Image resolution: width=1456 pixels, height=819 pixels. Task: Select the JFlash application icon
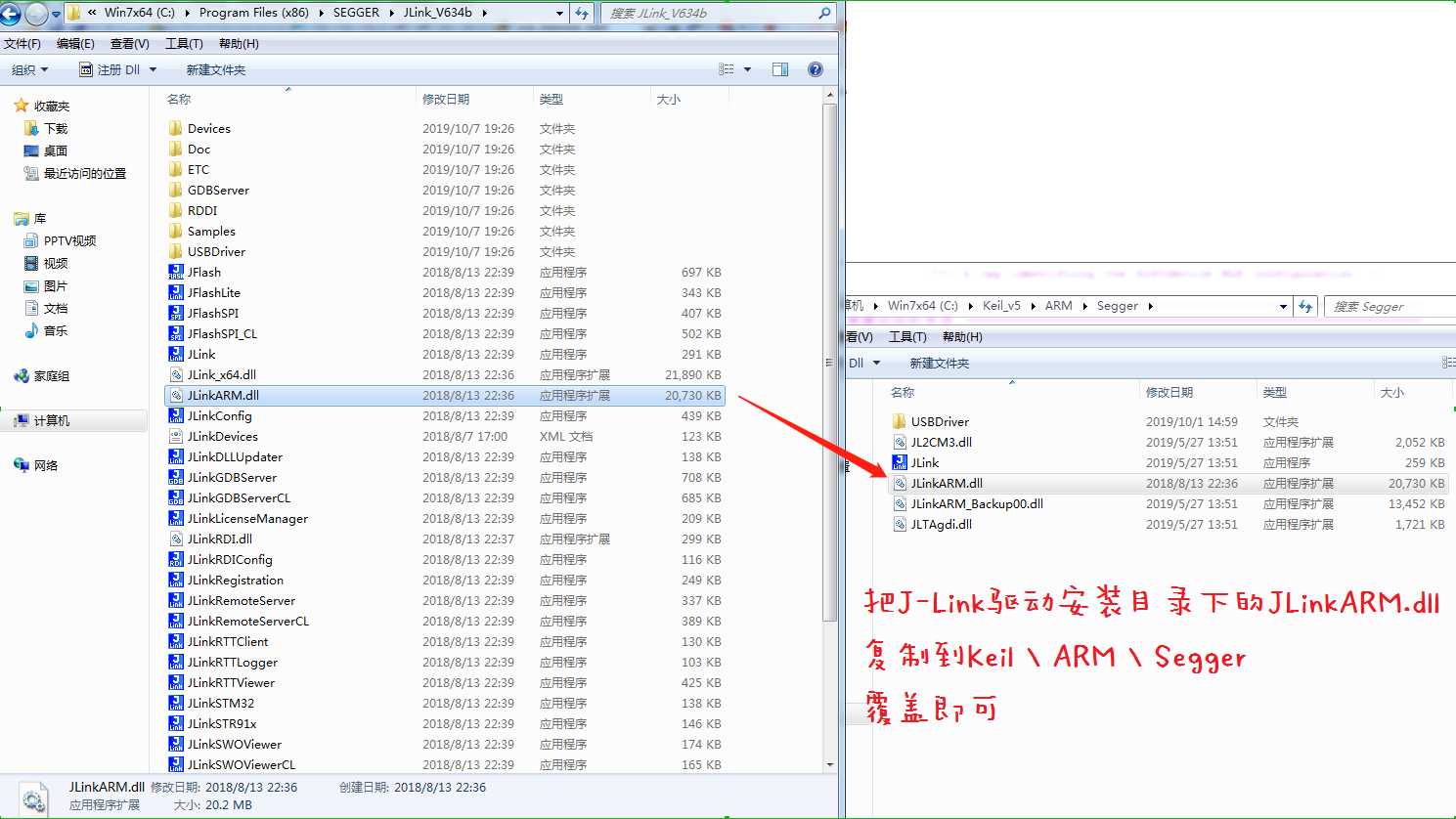pos(176,272)
